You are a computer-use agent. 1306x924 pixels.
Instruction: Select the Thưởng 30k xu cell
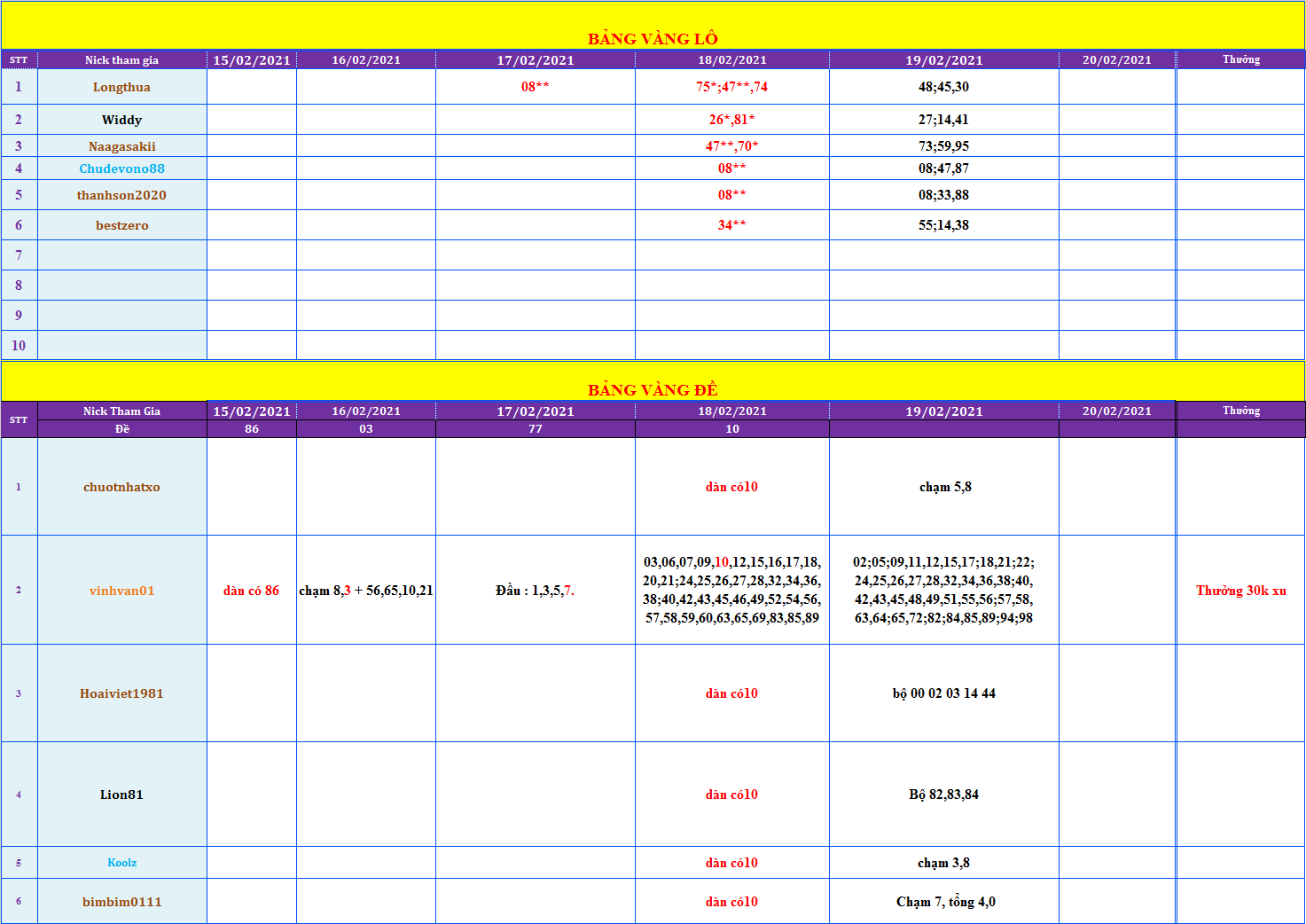[x=1240, y=591]
